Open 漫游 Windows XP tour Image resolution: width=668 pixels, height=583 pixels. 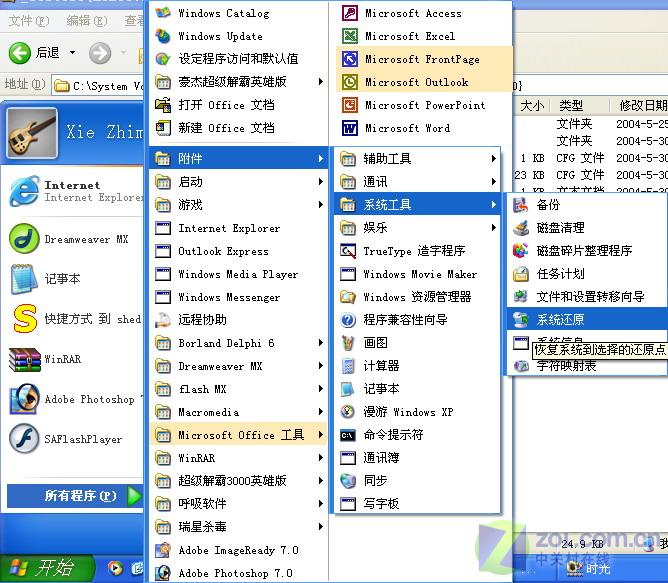point(417,412)
